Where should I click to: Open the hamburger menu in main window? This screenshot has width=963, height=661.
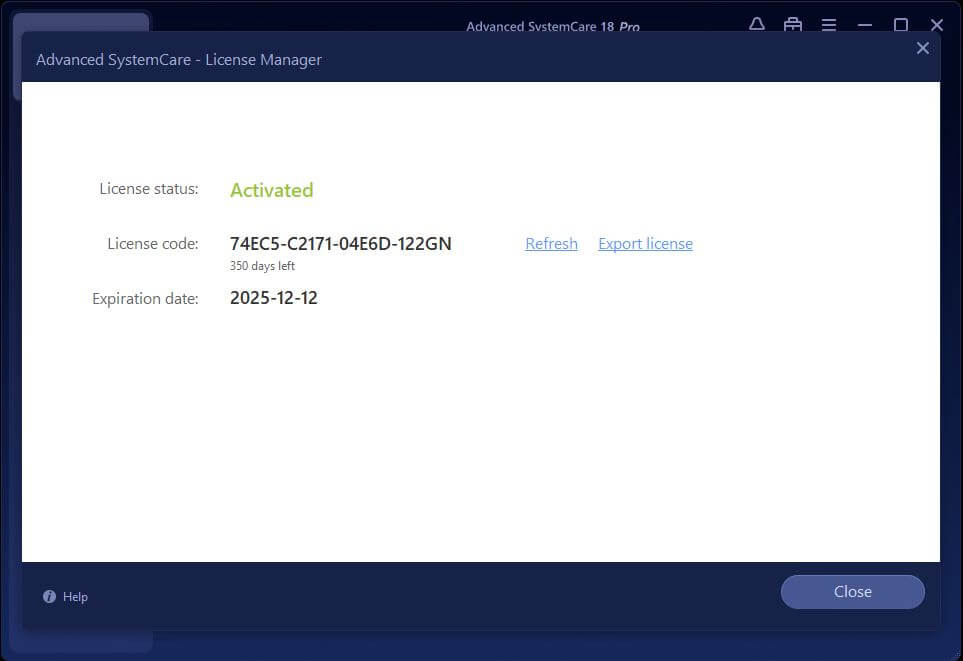point(829,25)
